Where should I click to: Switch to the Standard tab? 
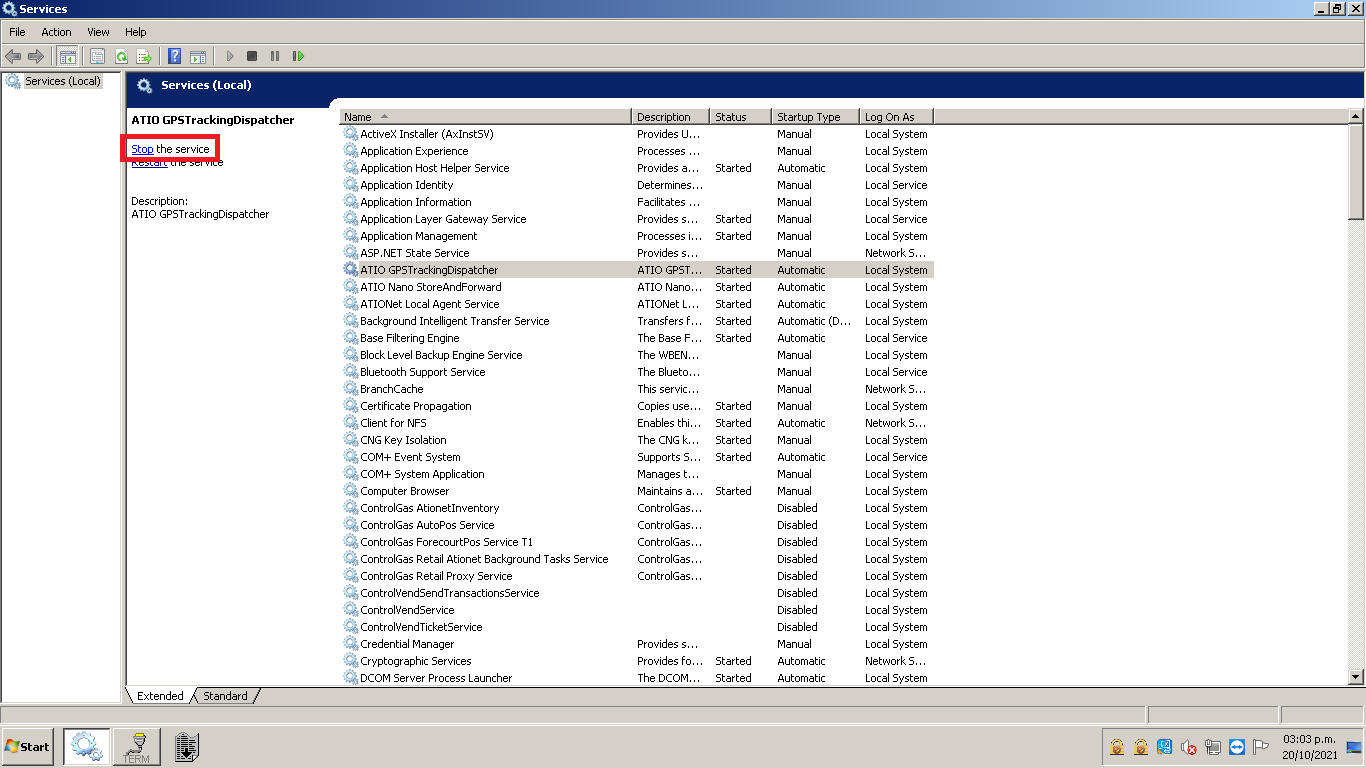click(225, 696)
